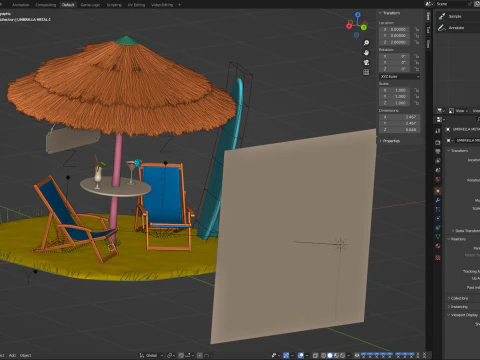Image resolution: width=480 pixels, height=360 pixels.
Task: Collapse the Viewport Display panel
Action: tap(463, 315)
